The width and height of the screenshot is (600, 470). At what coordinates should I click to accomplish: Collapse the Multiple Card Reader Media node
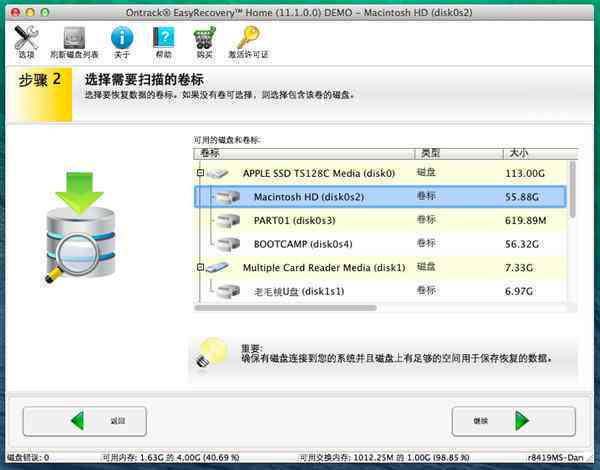click(200, 267)
